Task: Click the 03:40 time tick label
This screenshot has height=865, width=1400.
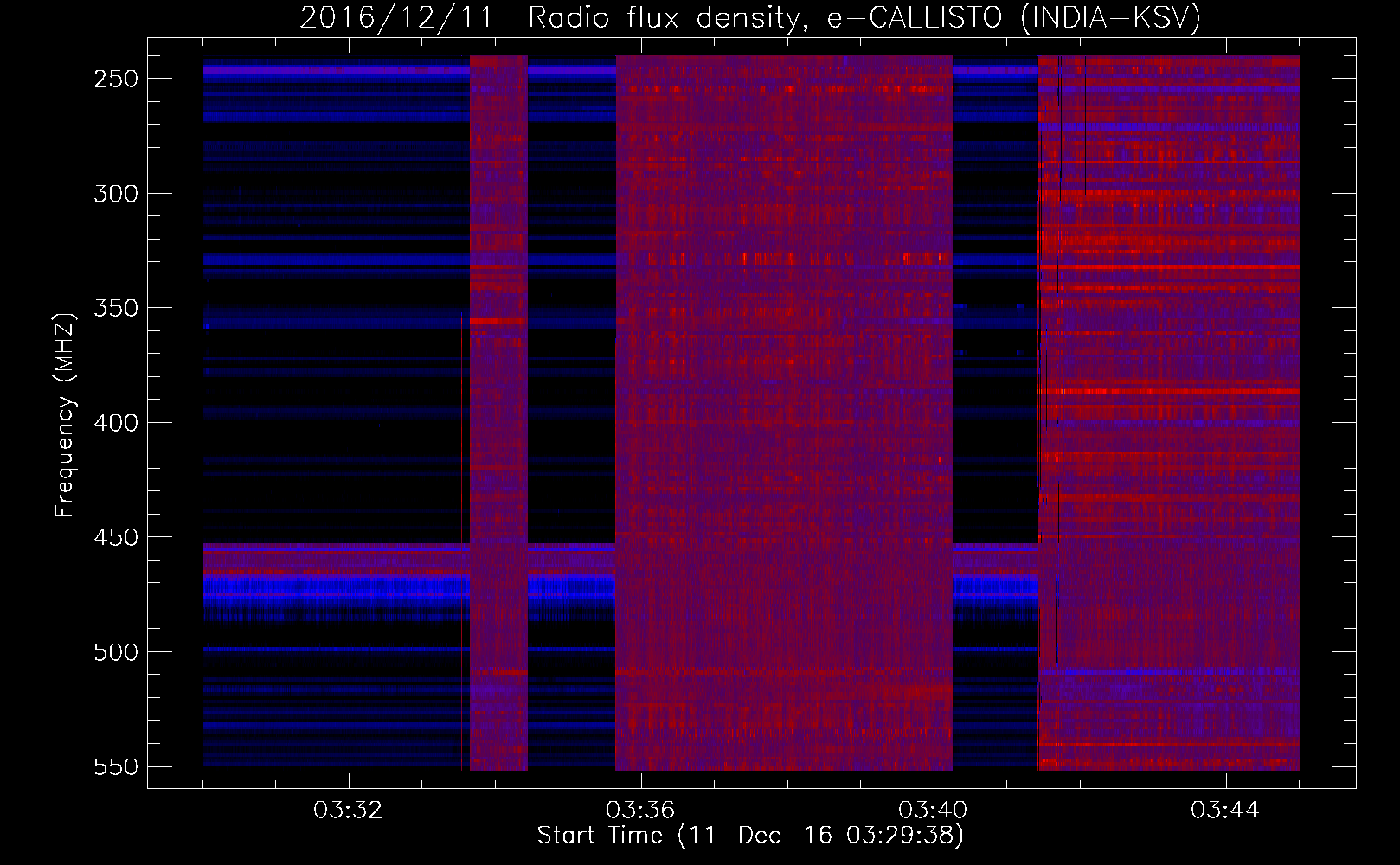Action: pos(933,811)
